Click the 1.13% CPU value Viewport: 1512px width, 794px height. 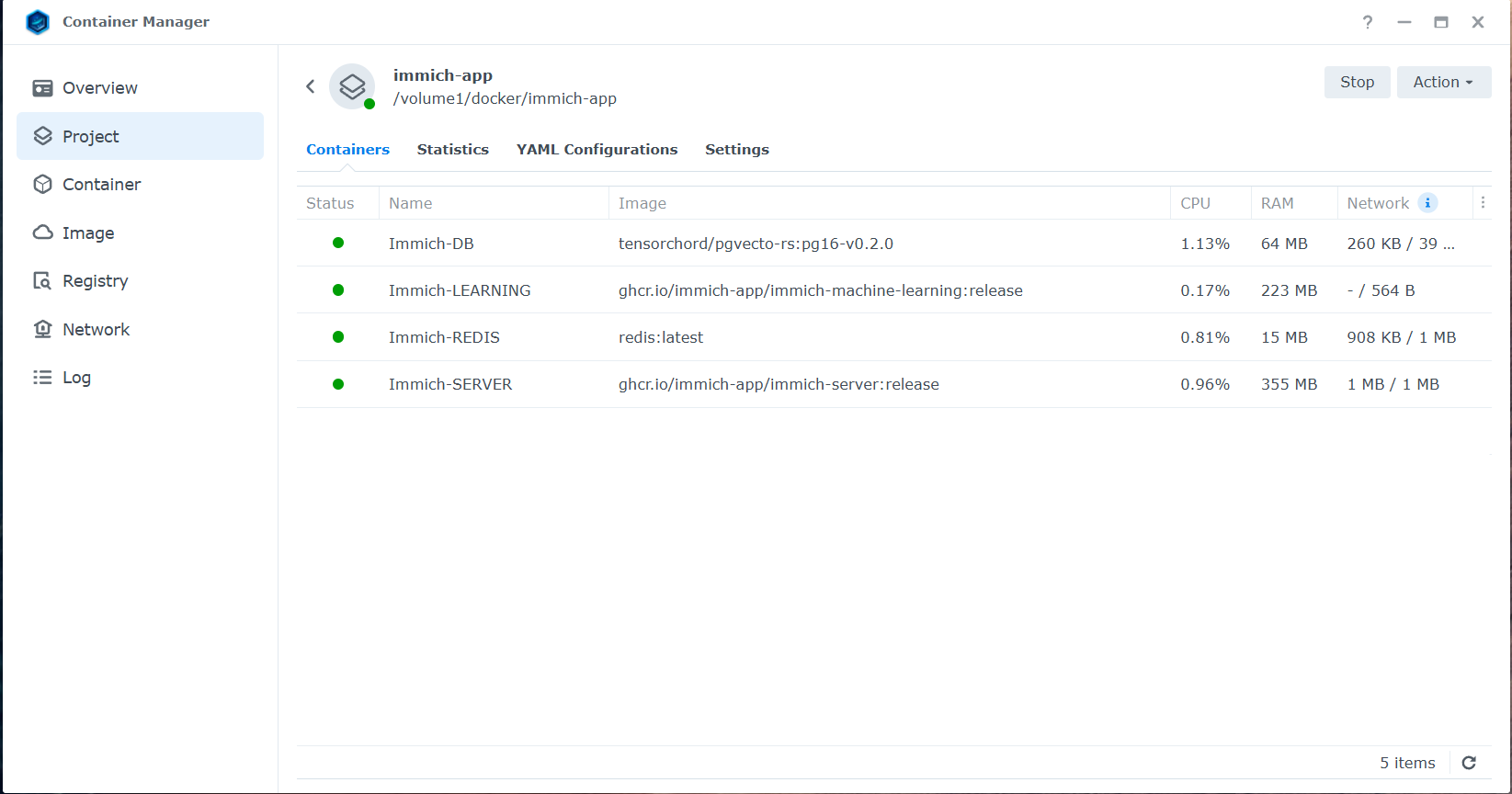pos(1205,244)
